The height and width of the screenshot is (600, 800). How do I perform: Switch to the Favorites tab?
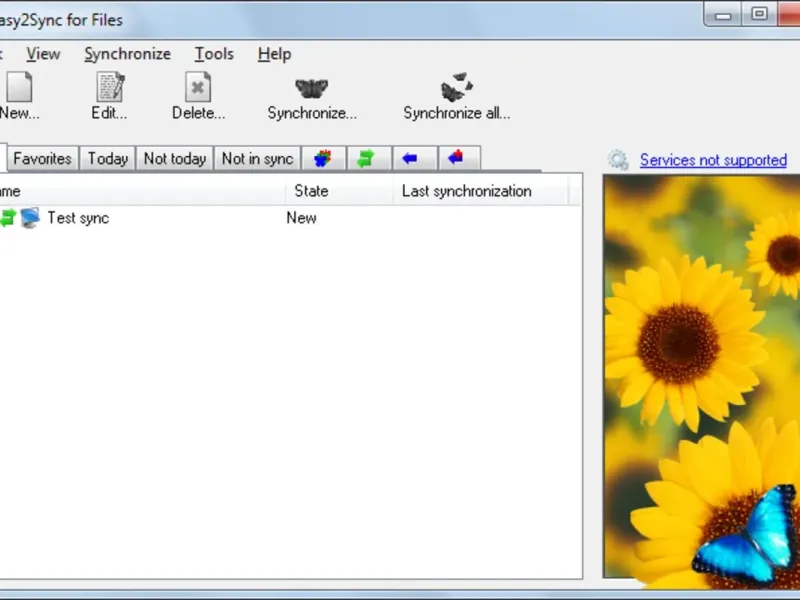[42, 159]
